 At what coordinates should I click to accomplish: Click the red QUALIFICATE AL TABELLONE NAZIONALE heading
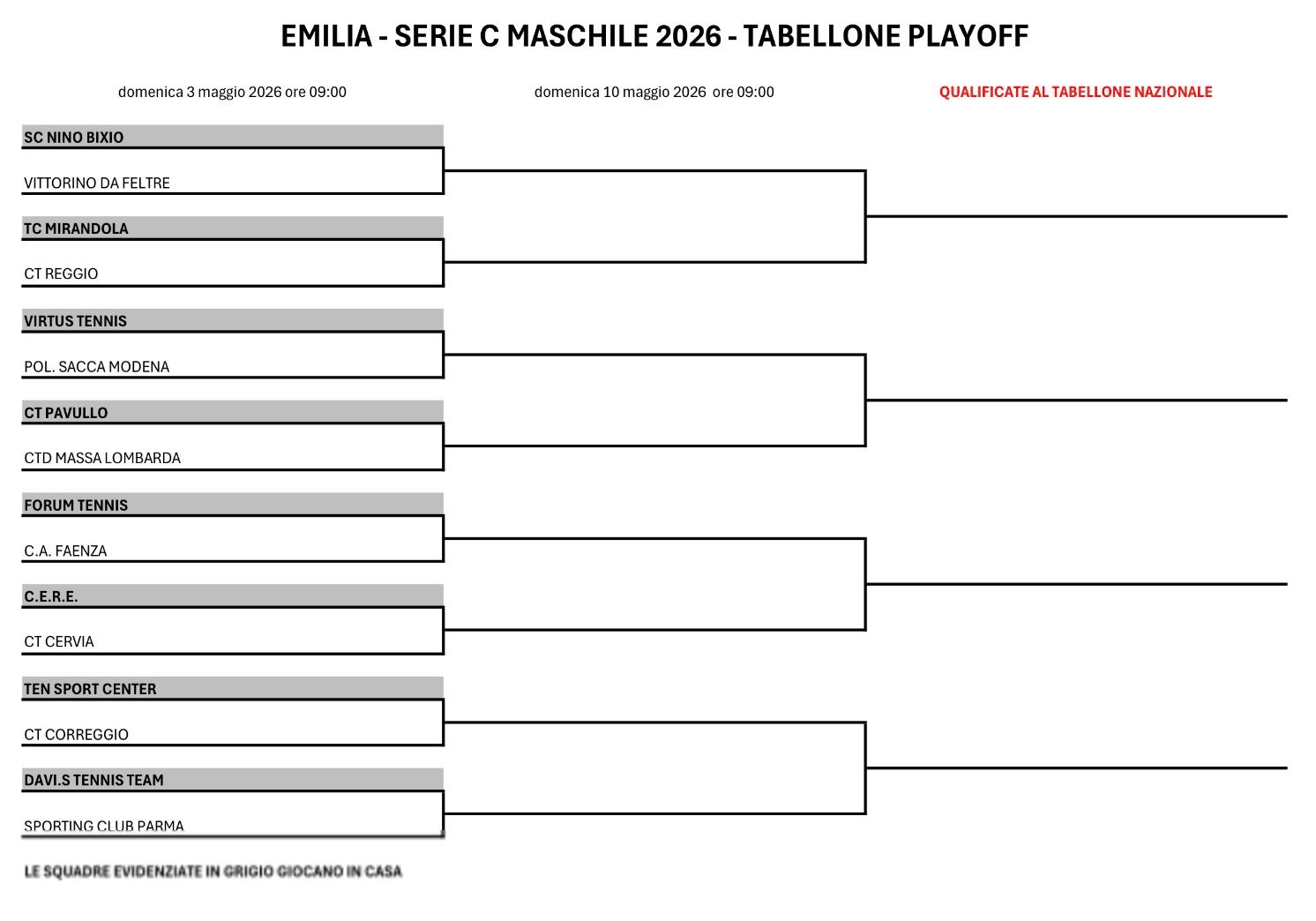click(1075, 92)
